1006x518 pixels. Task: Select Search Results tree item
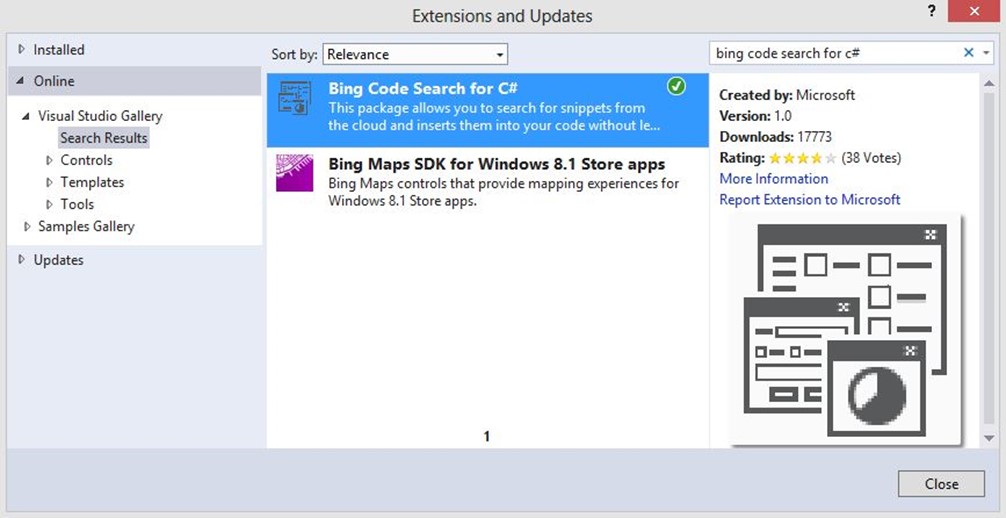coord(104,138)
